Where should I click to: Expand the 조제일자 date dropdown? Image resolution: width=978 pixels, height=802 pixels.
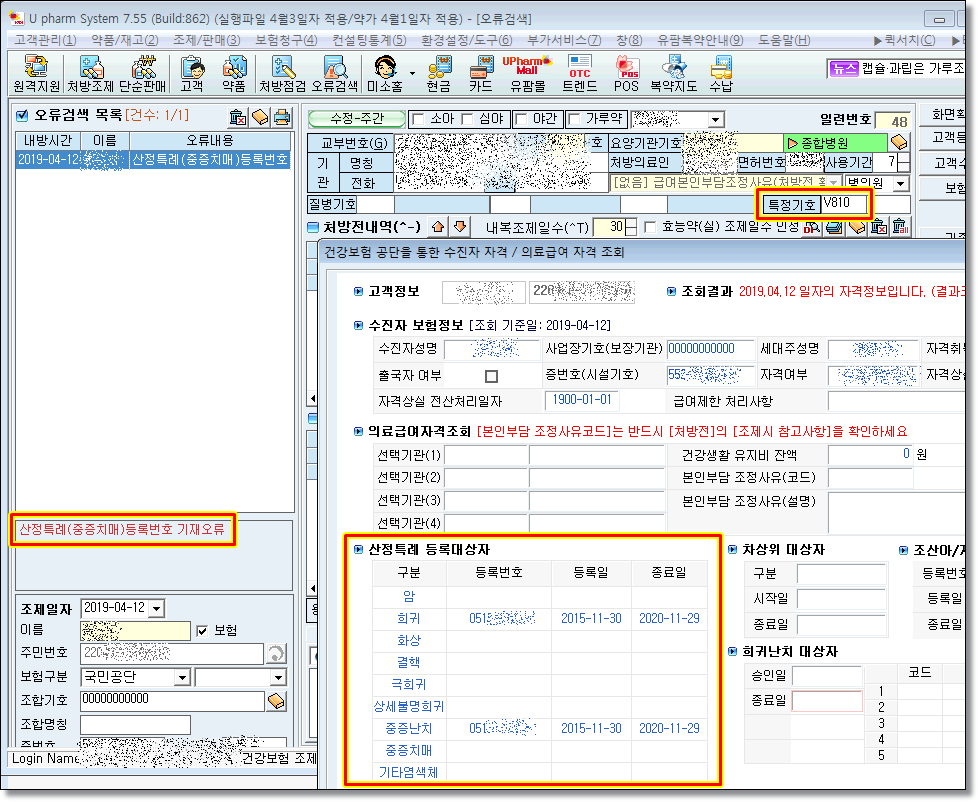(x=156, y=609)
